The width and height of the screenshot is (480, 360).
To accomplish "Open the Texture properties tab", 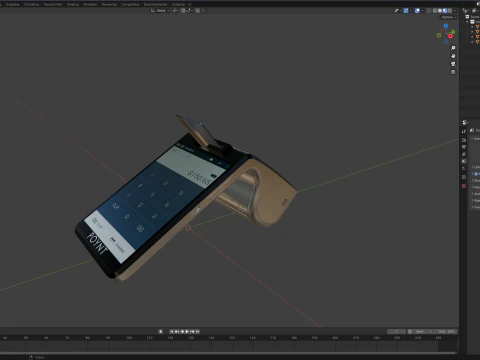I will [464, 186].
